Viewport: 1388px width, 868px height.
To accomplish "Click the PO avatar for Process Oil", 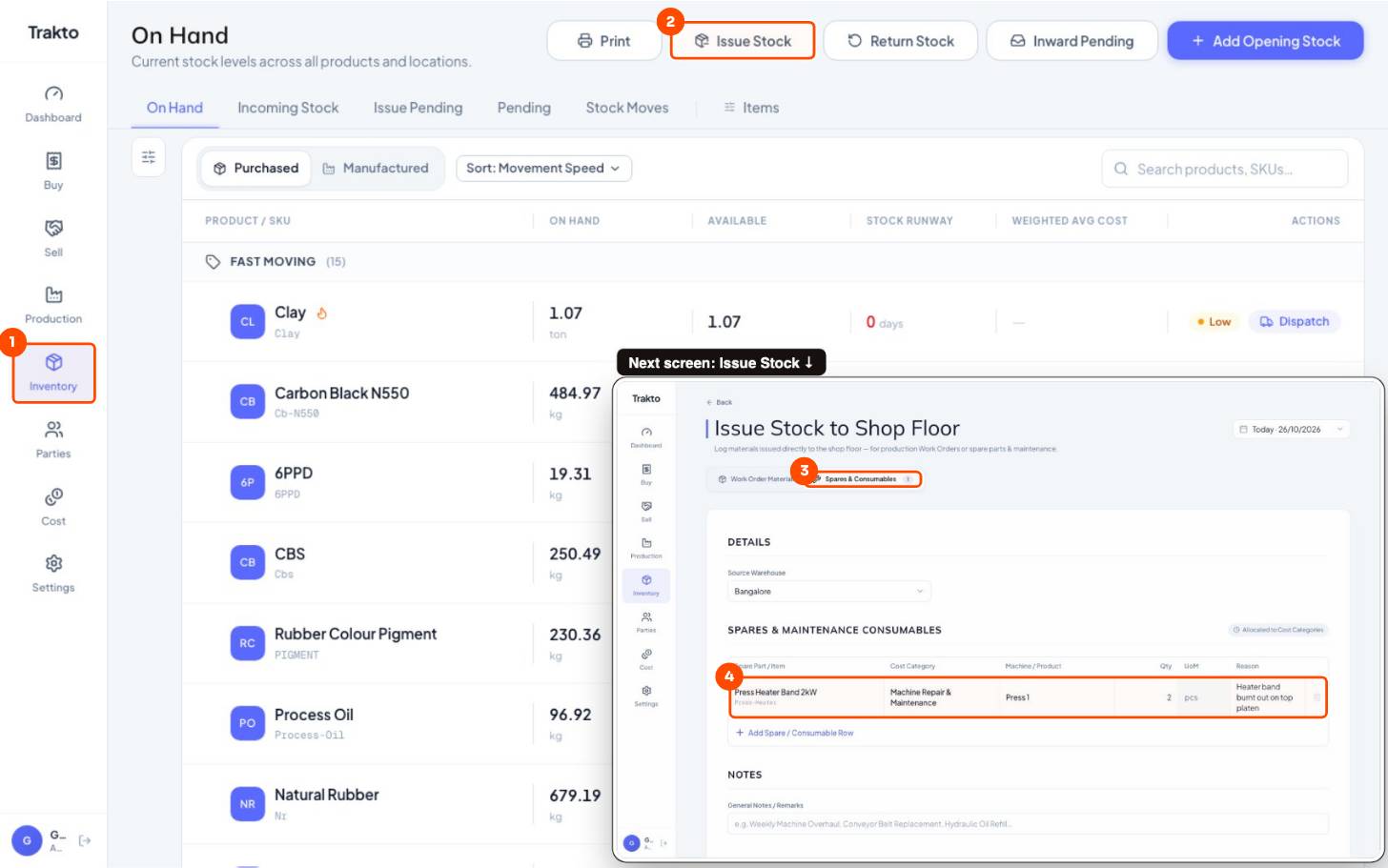I will point(247,723).
